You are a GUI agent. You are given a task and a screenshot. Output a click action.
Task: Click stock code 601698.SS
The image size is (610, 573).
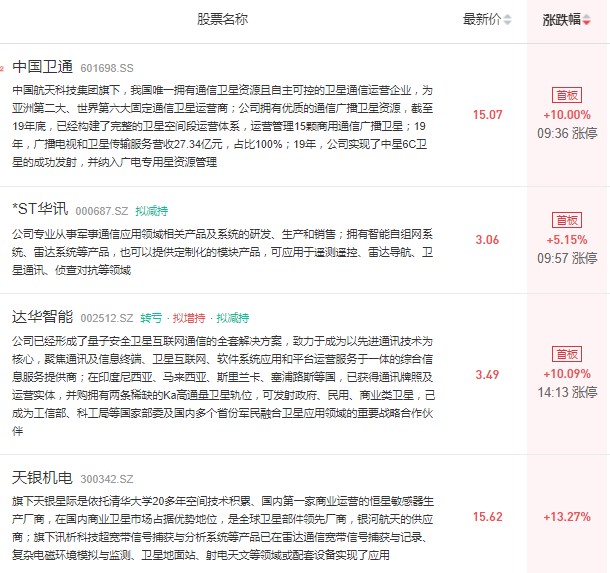[x=107, y=68]
